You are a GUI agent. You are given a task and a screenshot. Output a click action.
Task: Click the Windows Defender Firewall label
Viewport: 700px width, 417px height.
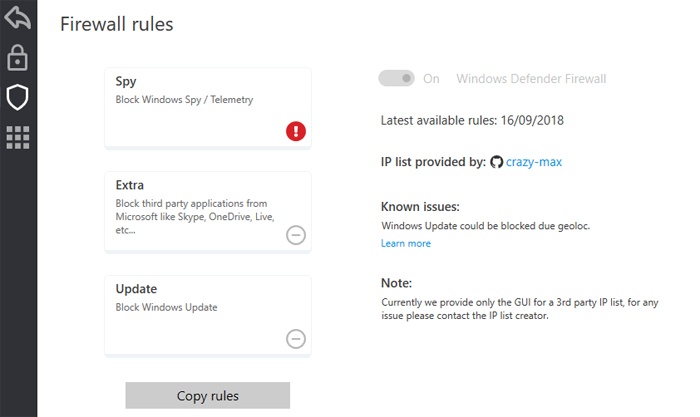[x=531, y=78]
